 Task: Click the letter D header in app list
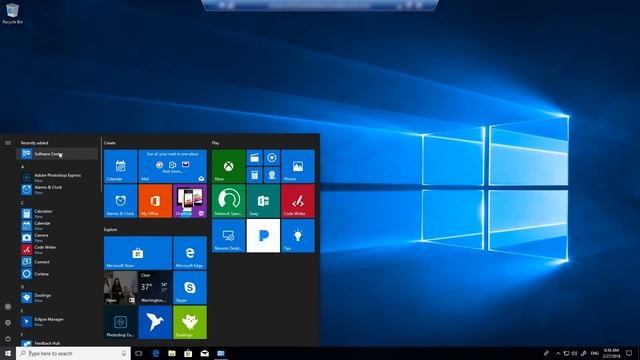point(22,287)
